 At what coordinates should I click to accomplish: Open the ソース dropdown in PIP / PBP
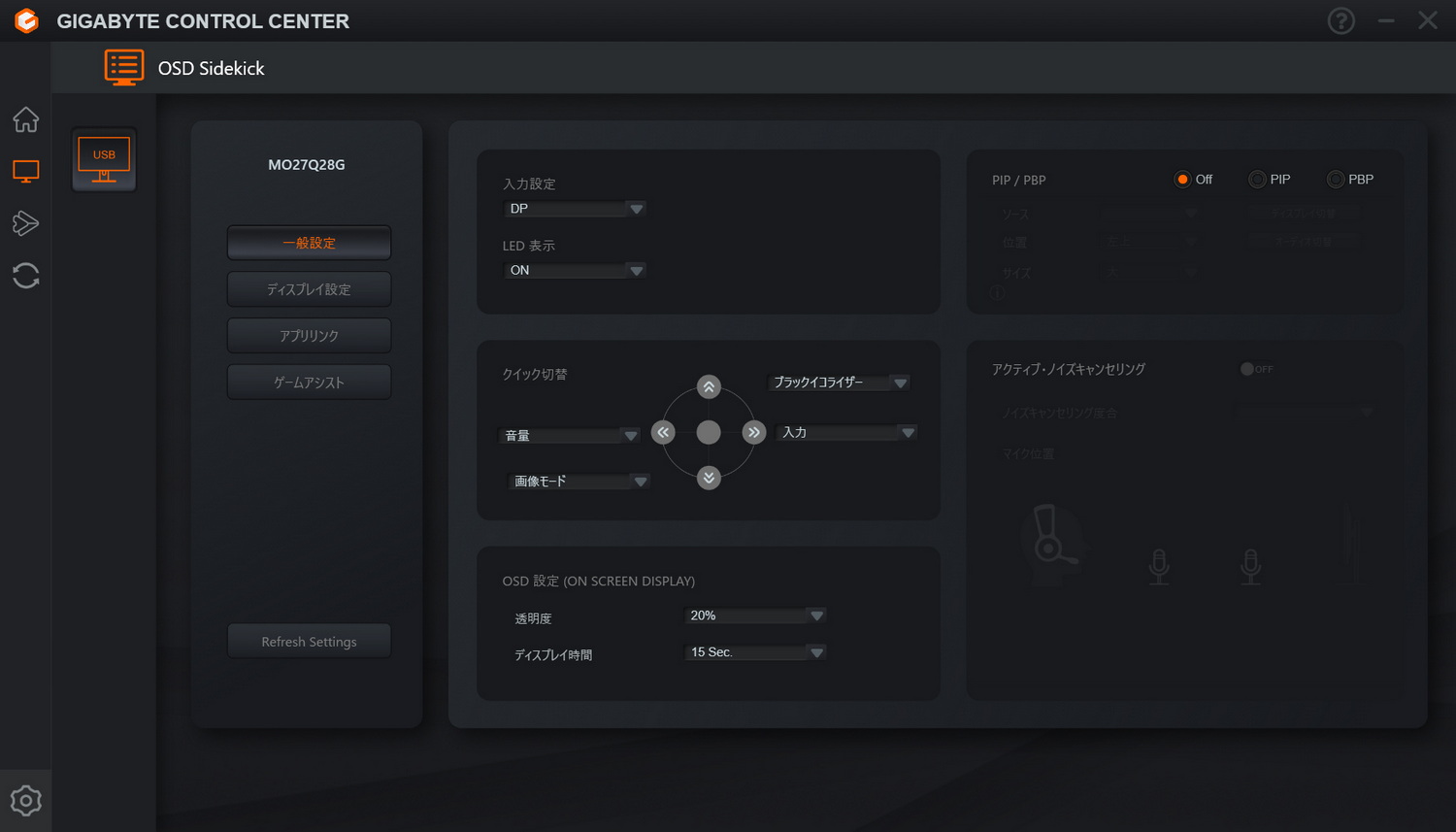coord(1150,214)
